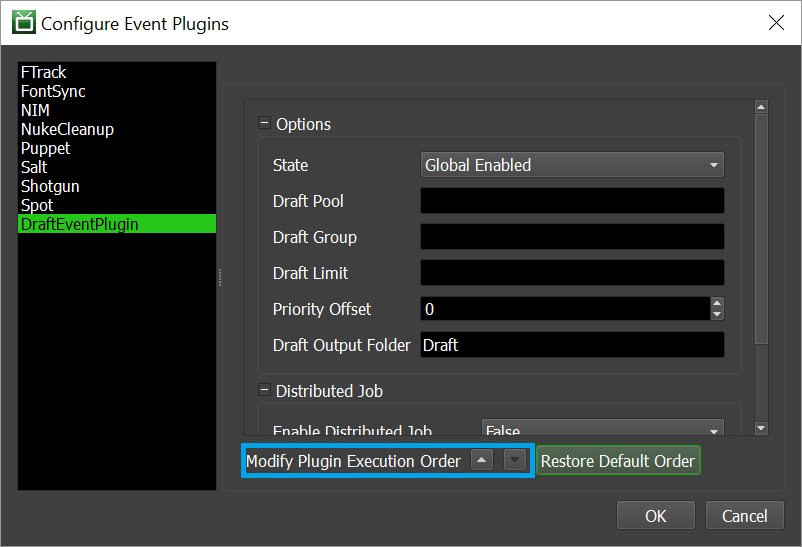Click the Priority Offset value field
Screen dimensions: 802x547
(565, 309)
